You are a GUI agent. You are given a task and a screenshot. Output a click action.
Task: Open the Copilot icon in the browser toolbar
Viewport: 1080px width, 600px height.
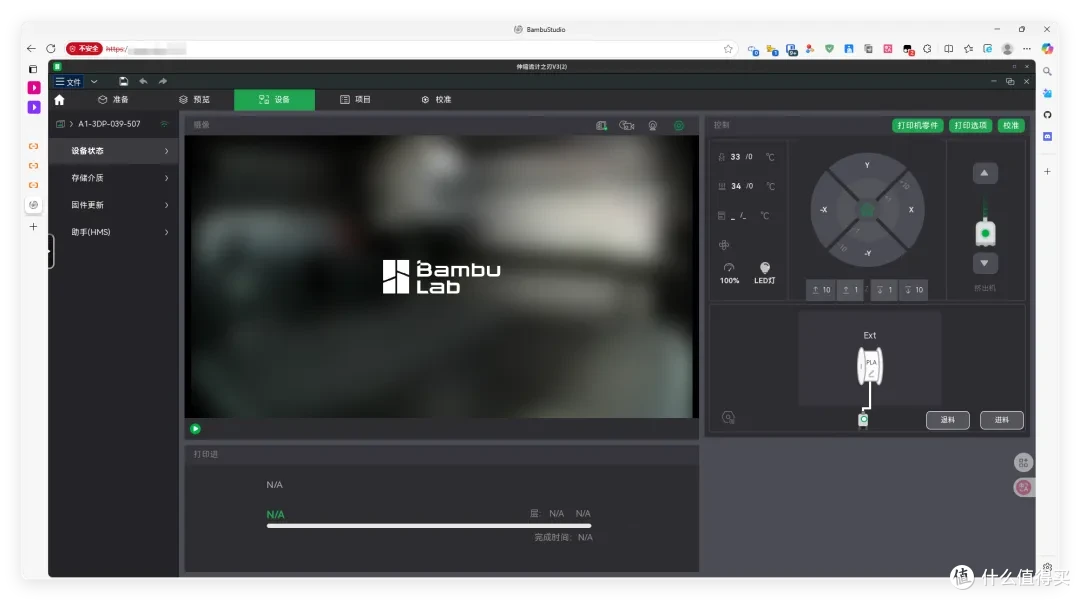1047,49
